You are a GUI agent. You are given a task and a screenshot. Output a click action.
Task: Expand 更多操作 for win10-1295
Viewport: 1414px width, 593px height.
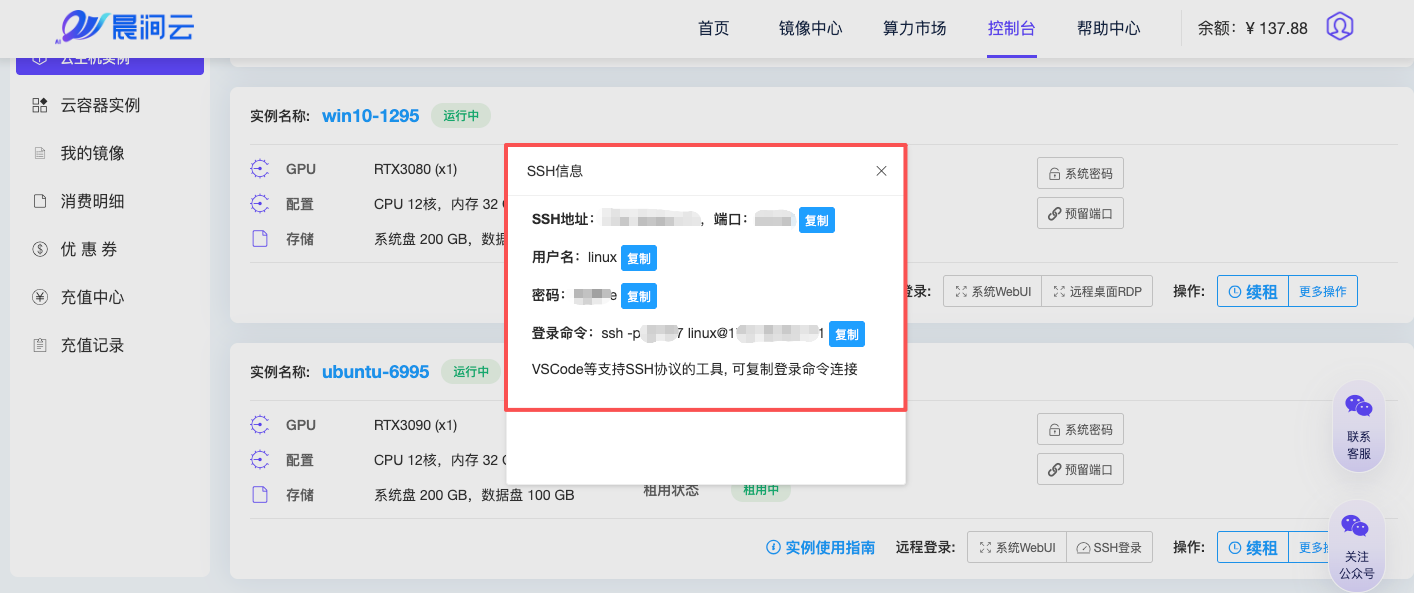point(1322,292)
